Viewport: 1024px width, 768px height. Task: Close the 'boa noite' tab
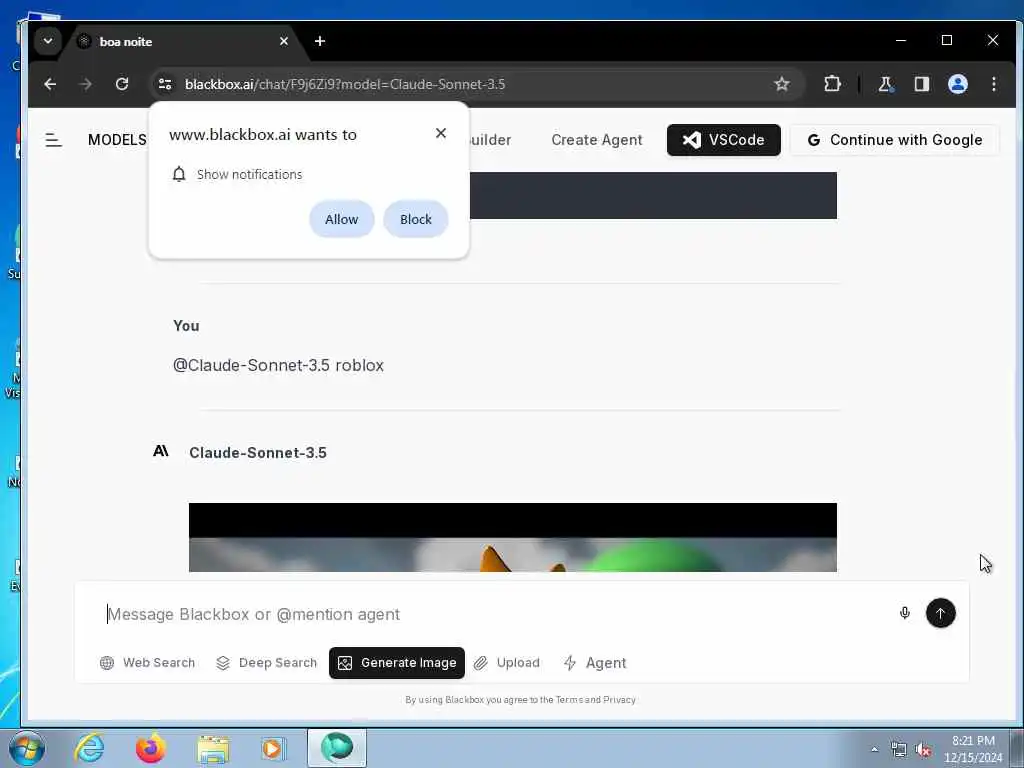click(283, 41)
